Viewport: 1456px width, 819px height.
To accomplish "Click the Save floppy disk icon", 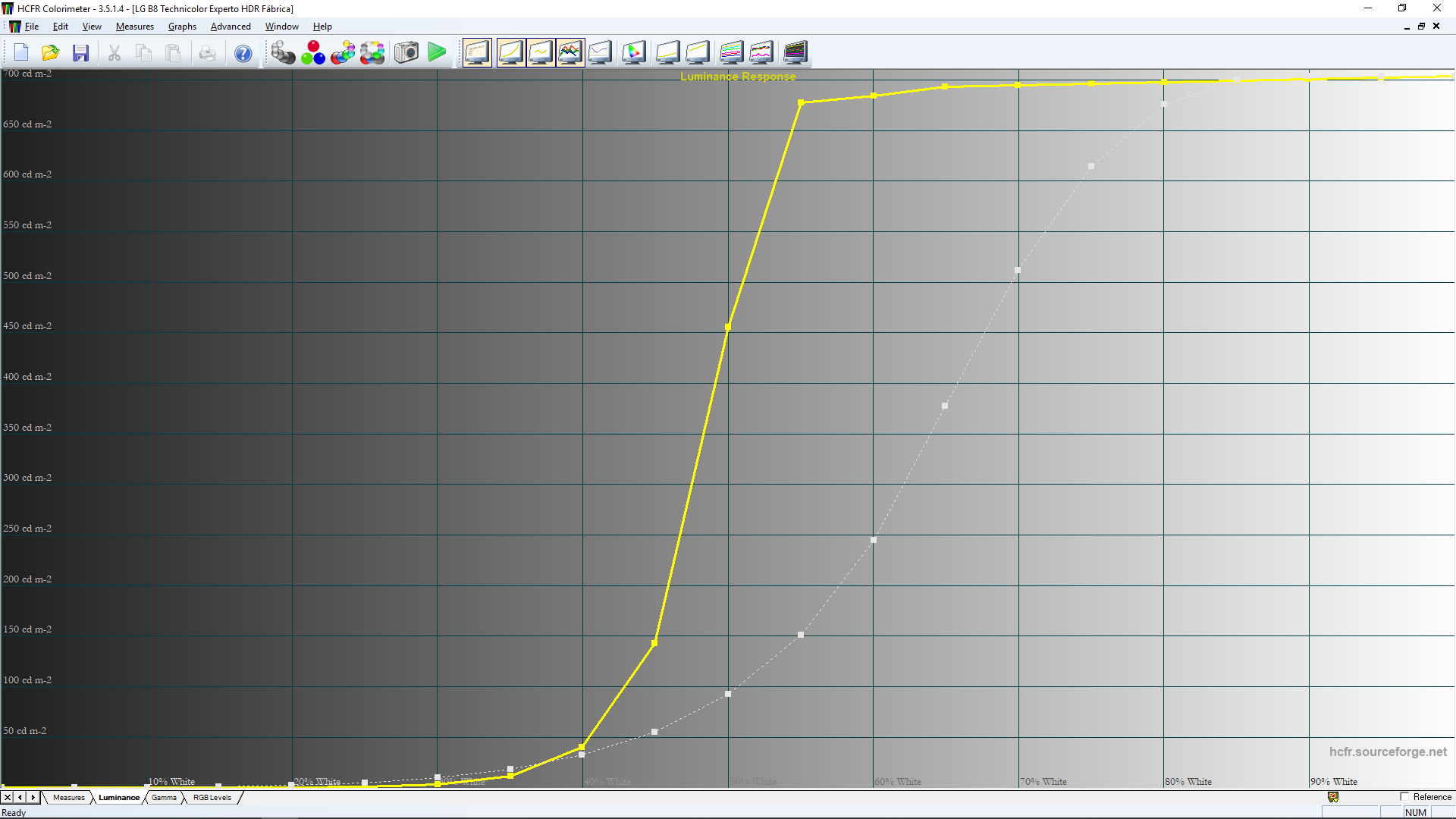I will tap(81, 53).
